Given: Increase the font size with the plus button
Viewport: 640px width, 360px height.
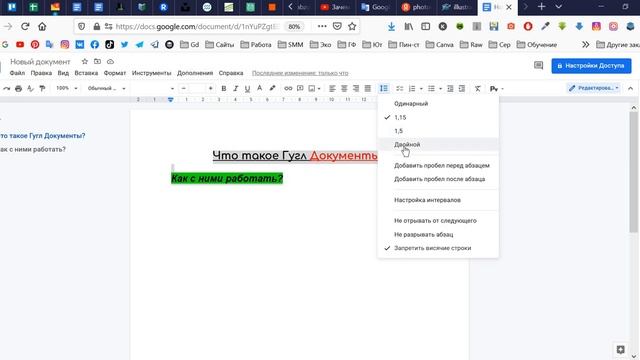Looking at the screenshot, I should (211, 89).
